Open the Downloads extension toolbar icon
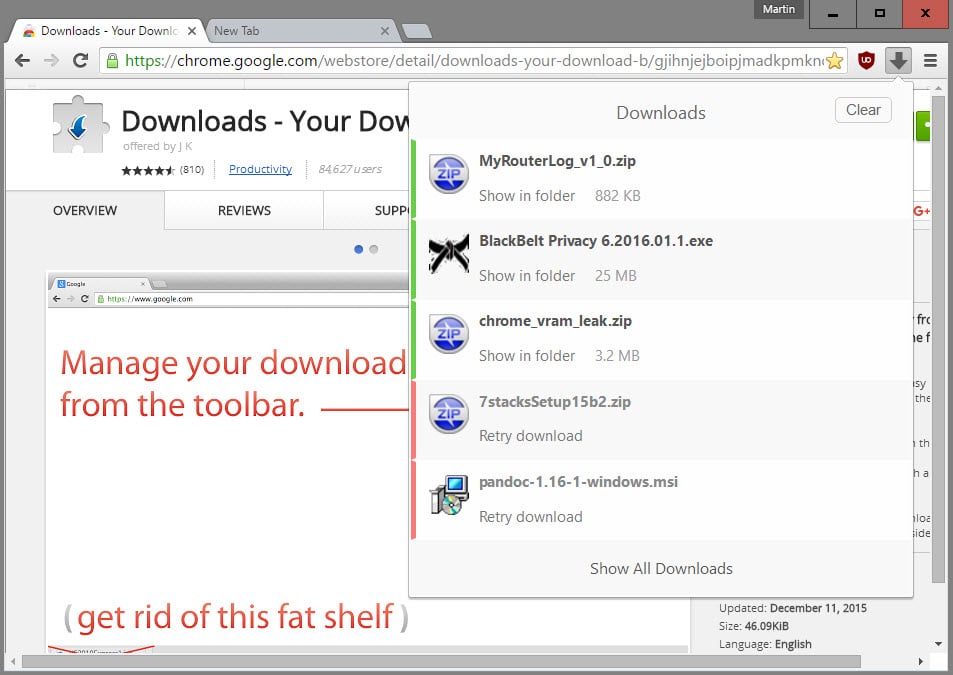Screen dimensions: 953x675 (x=898, y=61)
